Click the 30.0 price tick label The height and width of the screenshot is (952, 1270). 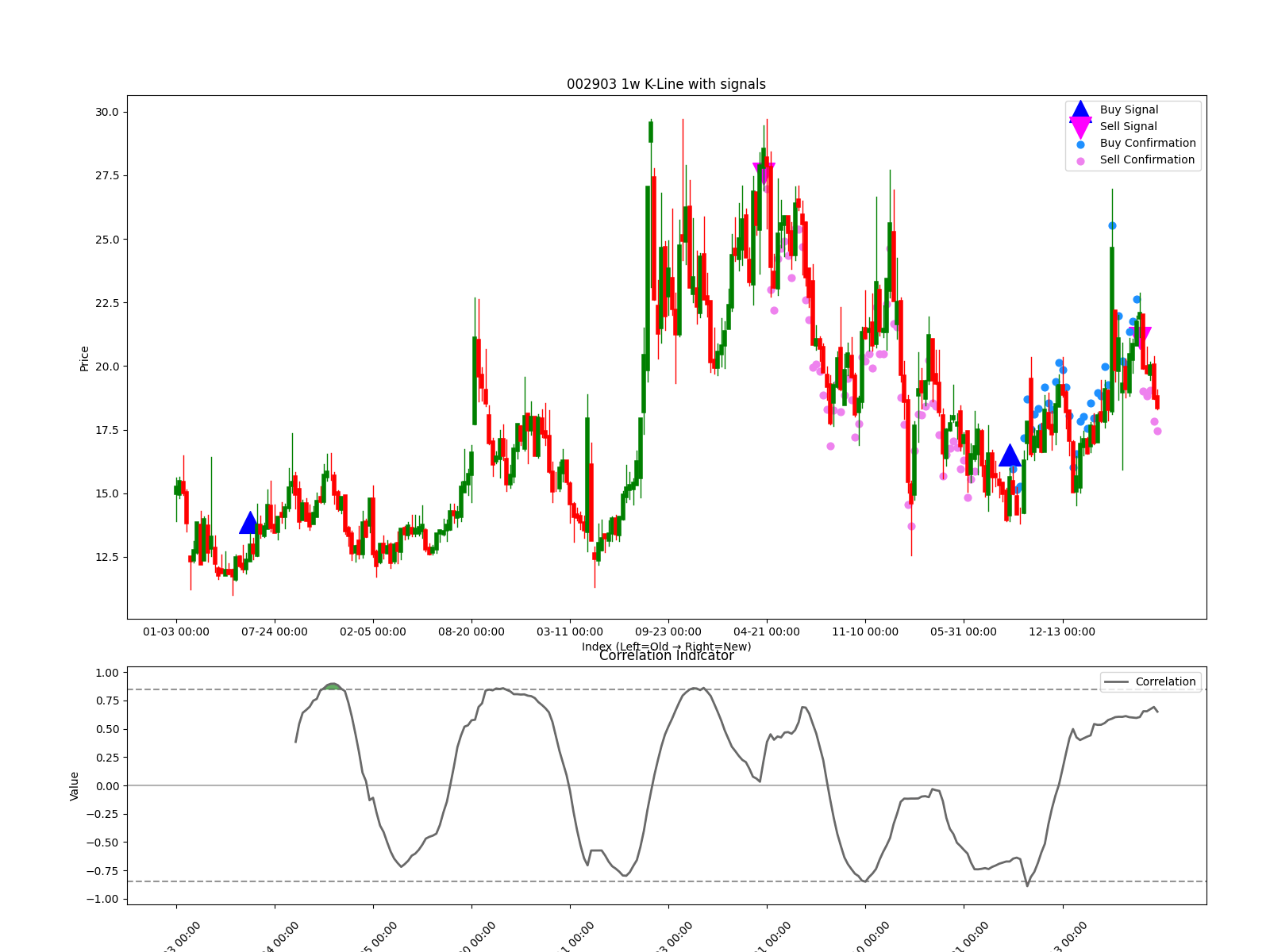tap(106, 112)
